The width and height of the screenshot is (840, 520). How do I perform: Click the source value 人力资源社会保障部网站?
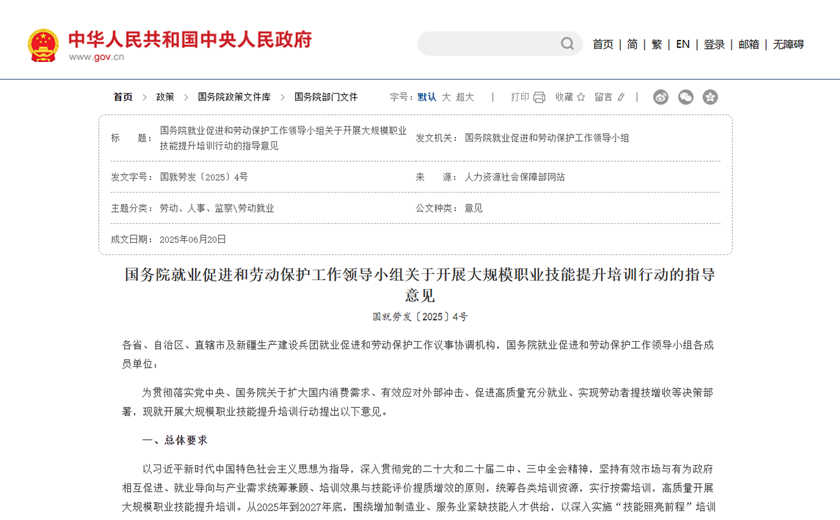(x=514, y=177)
